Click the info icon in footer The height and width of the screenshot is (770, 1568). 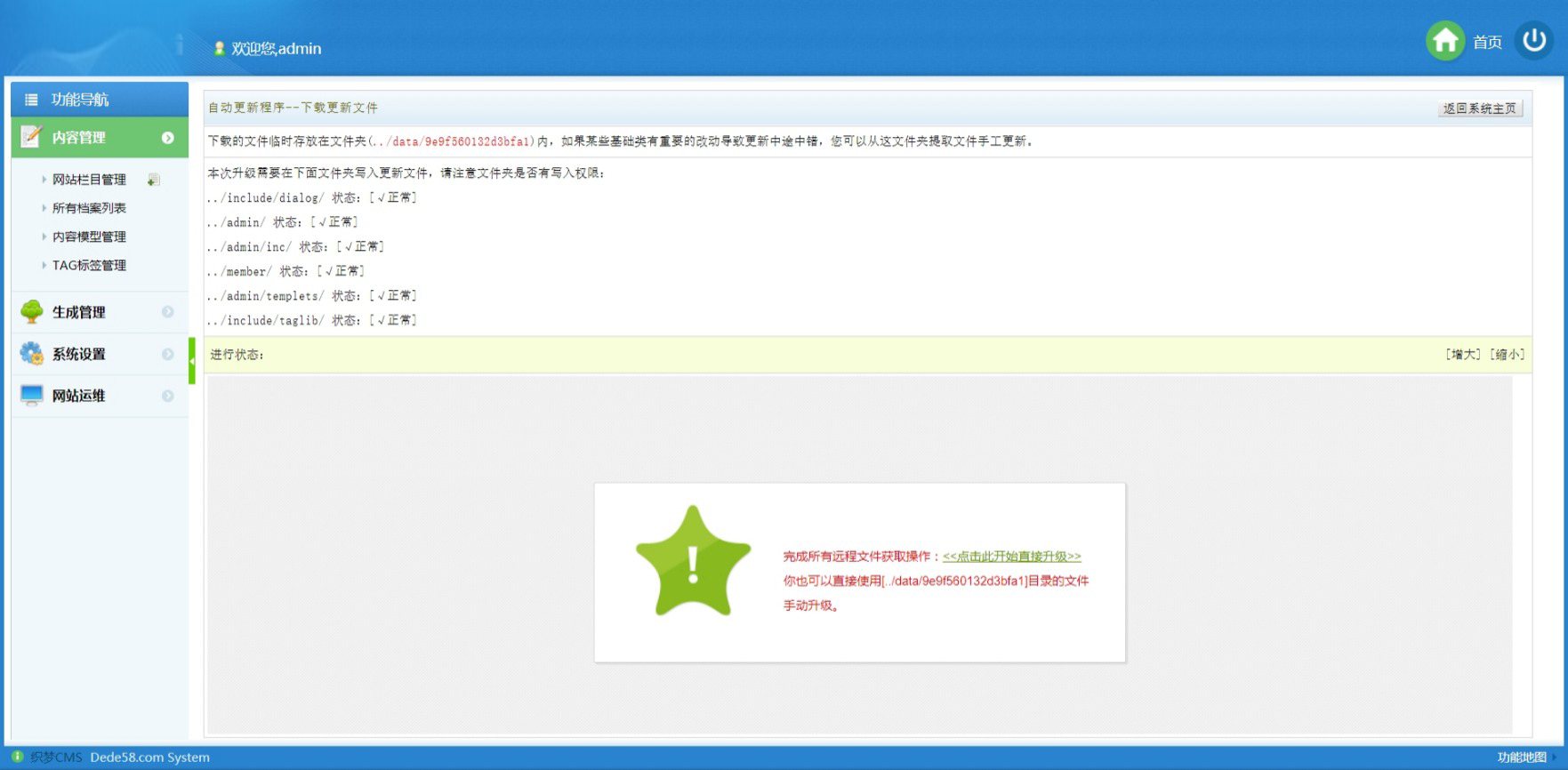coord(17,757)
